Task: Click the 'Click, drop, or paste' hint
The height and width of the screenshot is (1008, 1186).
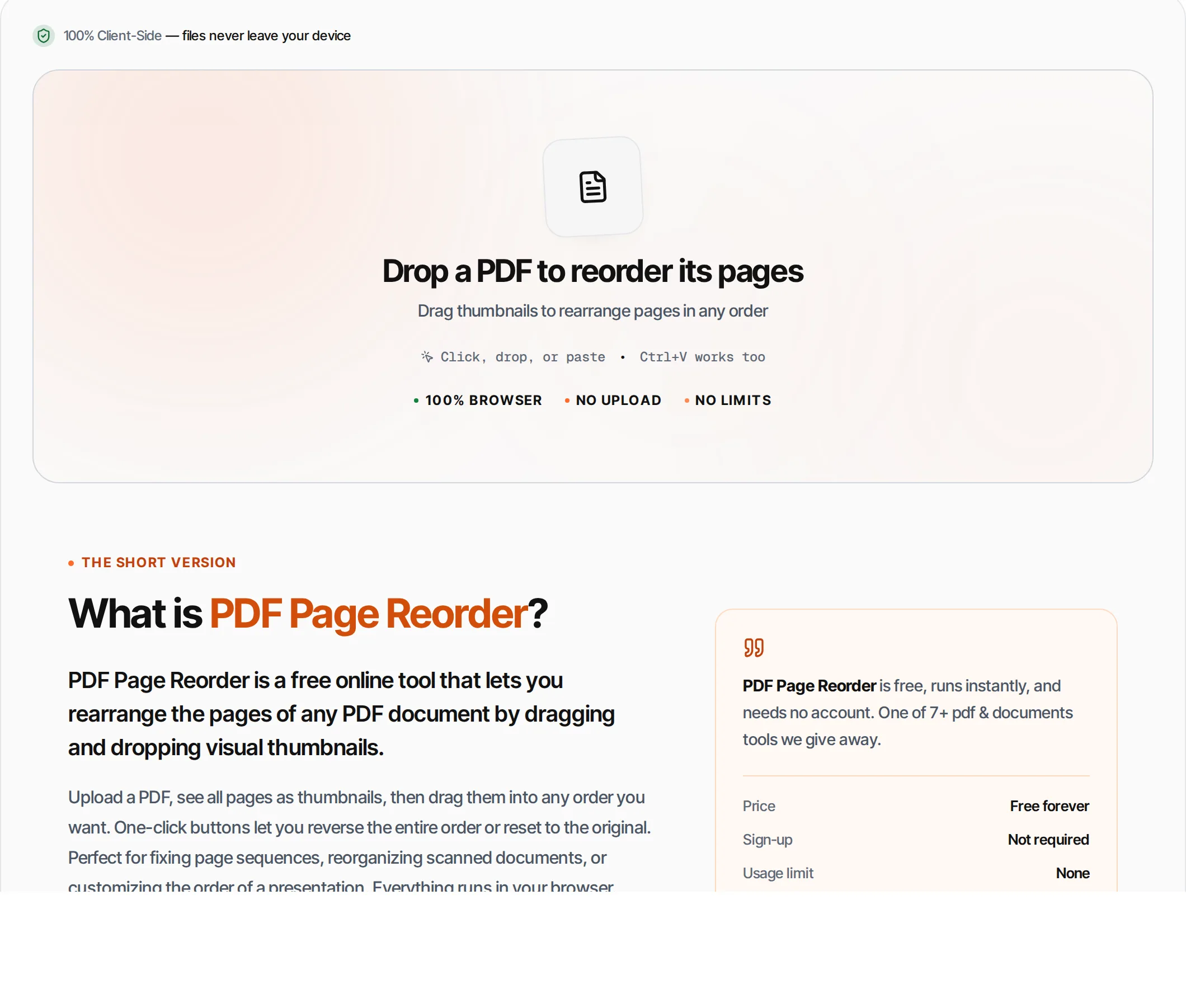Action: pyautogui.click(x=523, y=357)
